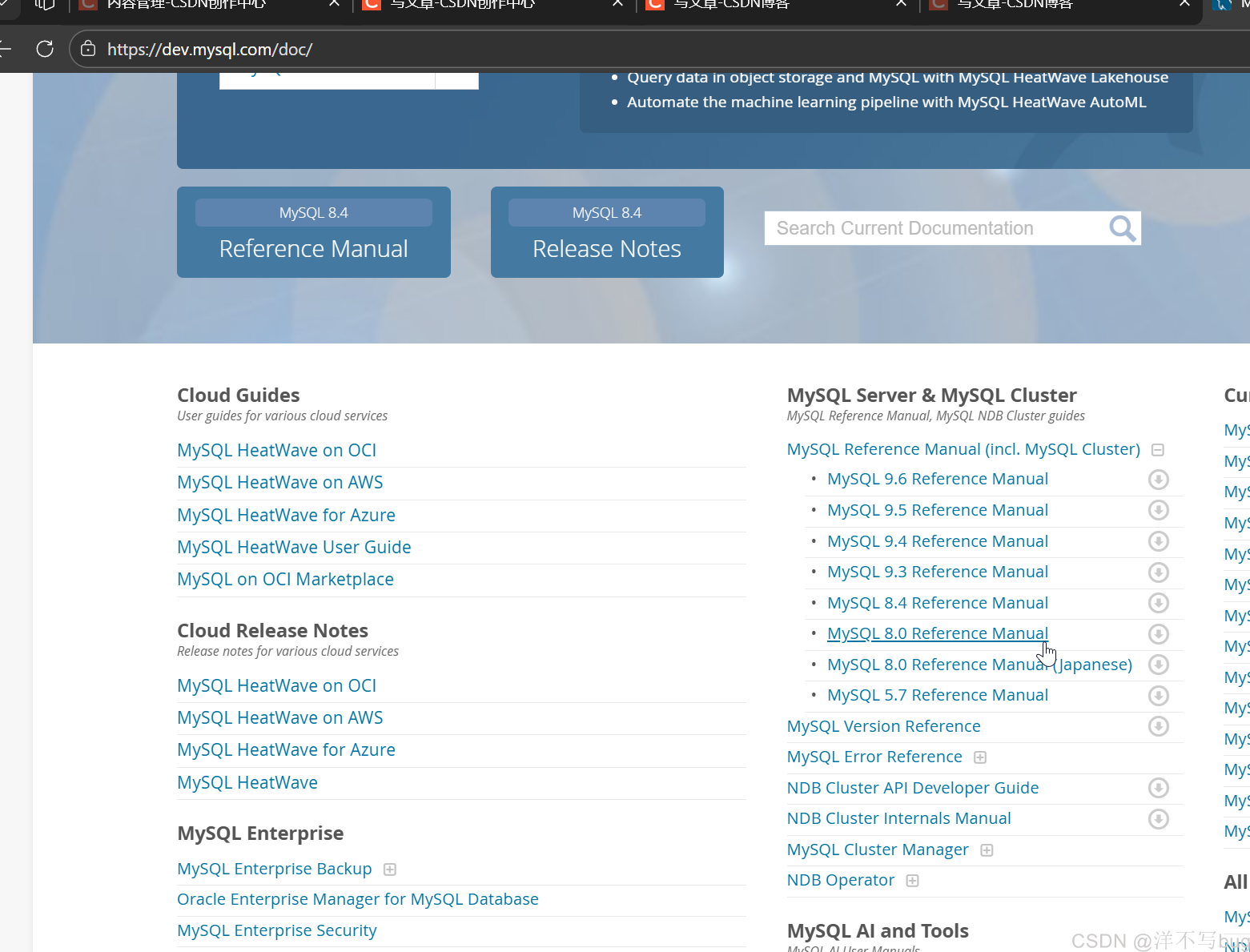1250x952 pixels.
Task: Click the magnifier icon in documentation search
Action: (x=1123, y=229)
